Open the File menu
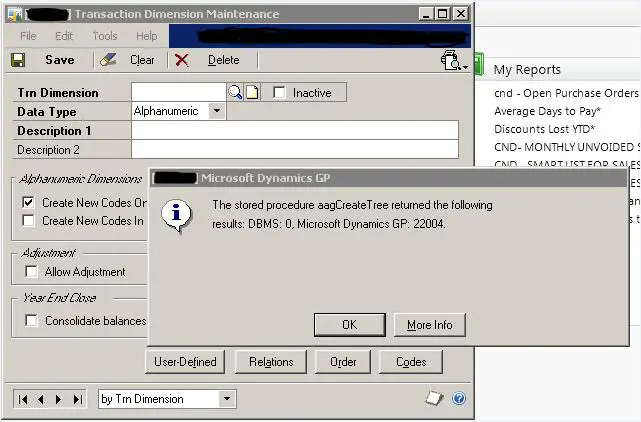 point(29,36)
